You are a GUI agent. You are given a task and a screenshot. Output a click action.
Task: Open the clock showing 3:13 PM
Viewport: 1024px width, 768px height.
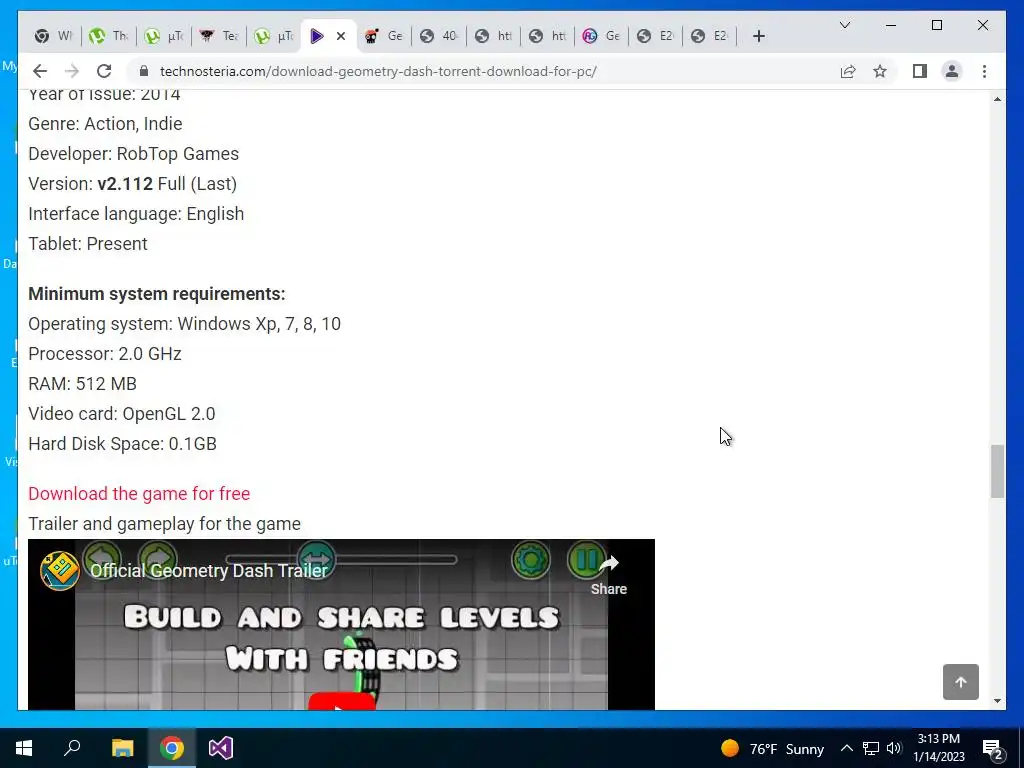click(x=938, y=748)
